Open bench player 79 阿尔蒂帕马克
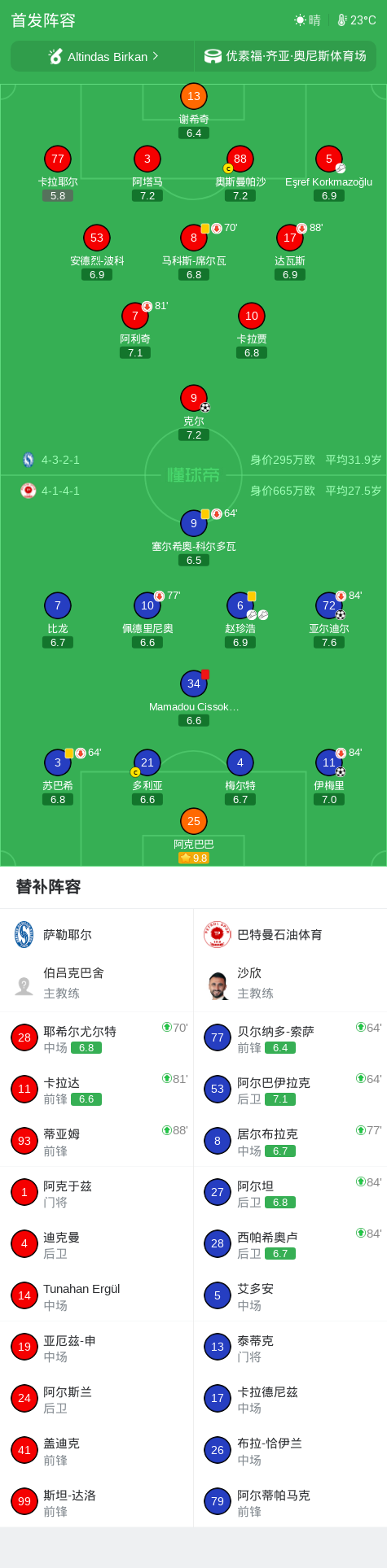This screenshot has height=1568, width=387. click(290, 1501)
